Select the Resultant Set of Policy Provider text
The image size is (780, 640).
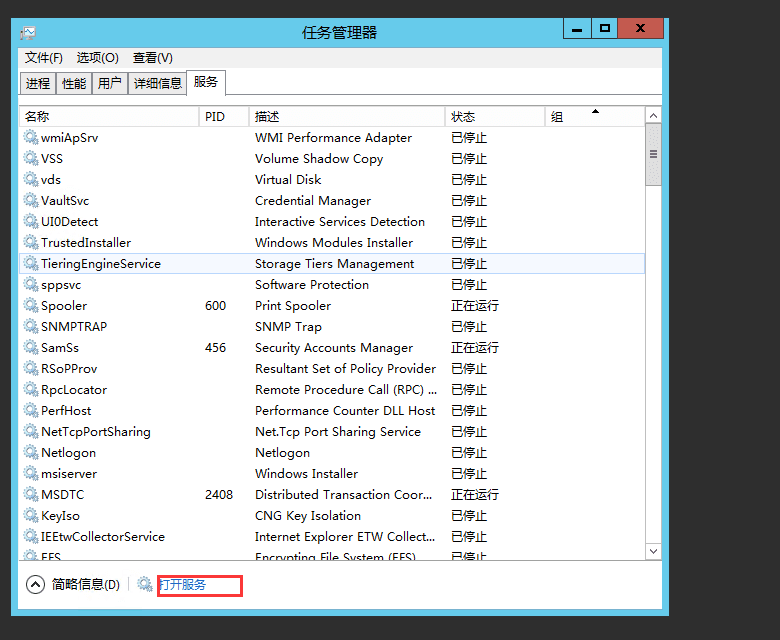(x=345, y=368)
